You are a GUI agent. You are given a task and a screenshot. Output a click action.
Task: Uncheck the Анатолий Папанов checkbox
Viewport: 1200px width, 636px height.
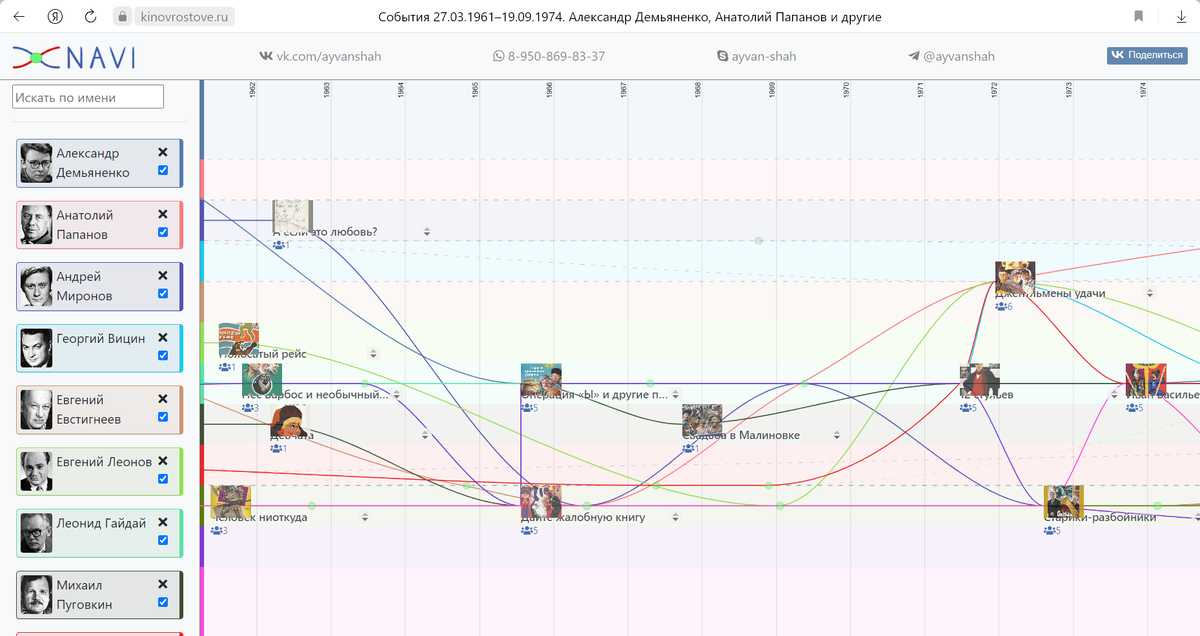pyautogui.click(x=163, y=233)
